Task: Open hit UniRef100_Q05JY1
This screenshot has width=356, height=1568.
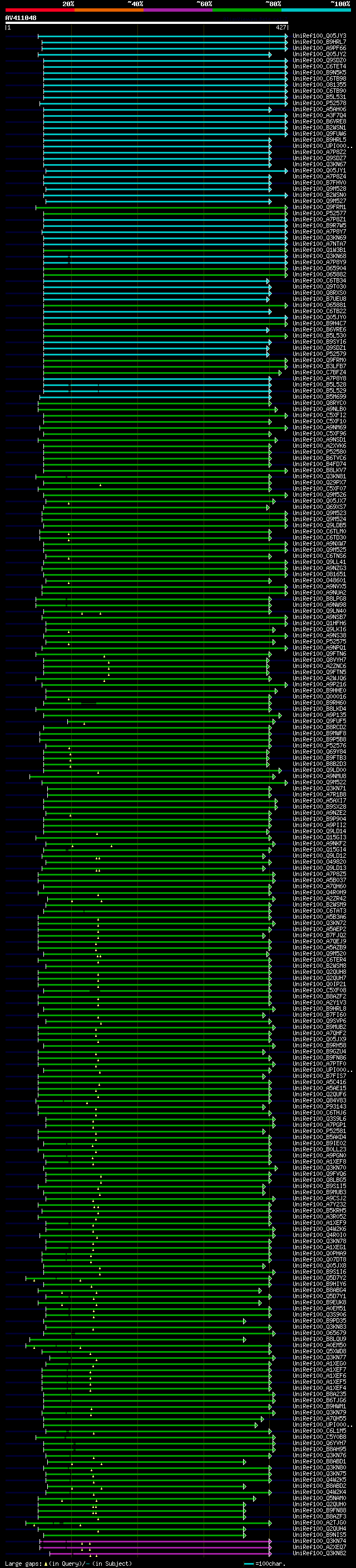Action: point(319,170)
